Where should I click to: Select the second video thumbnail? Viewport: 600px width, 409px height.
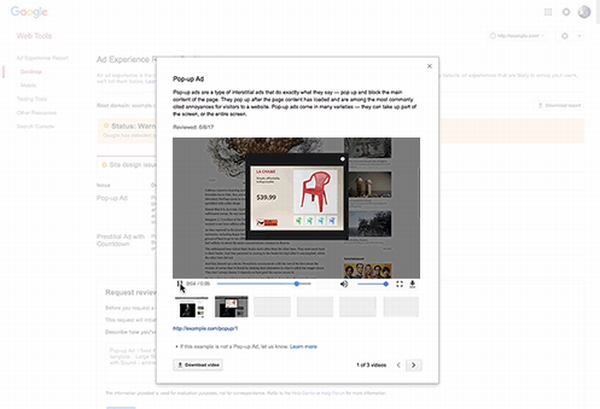coord(232,306)
